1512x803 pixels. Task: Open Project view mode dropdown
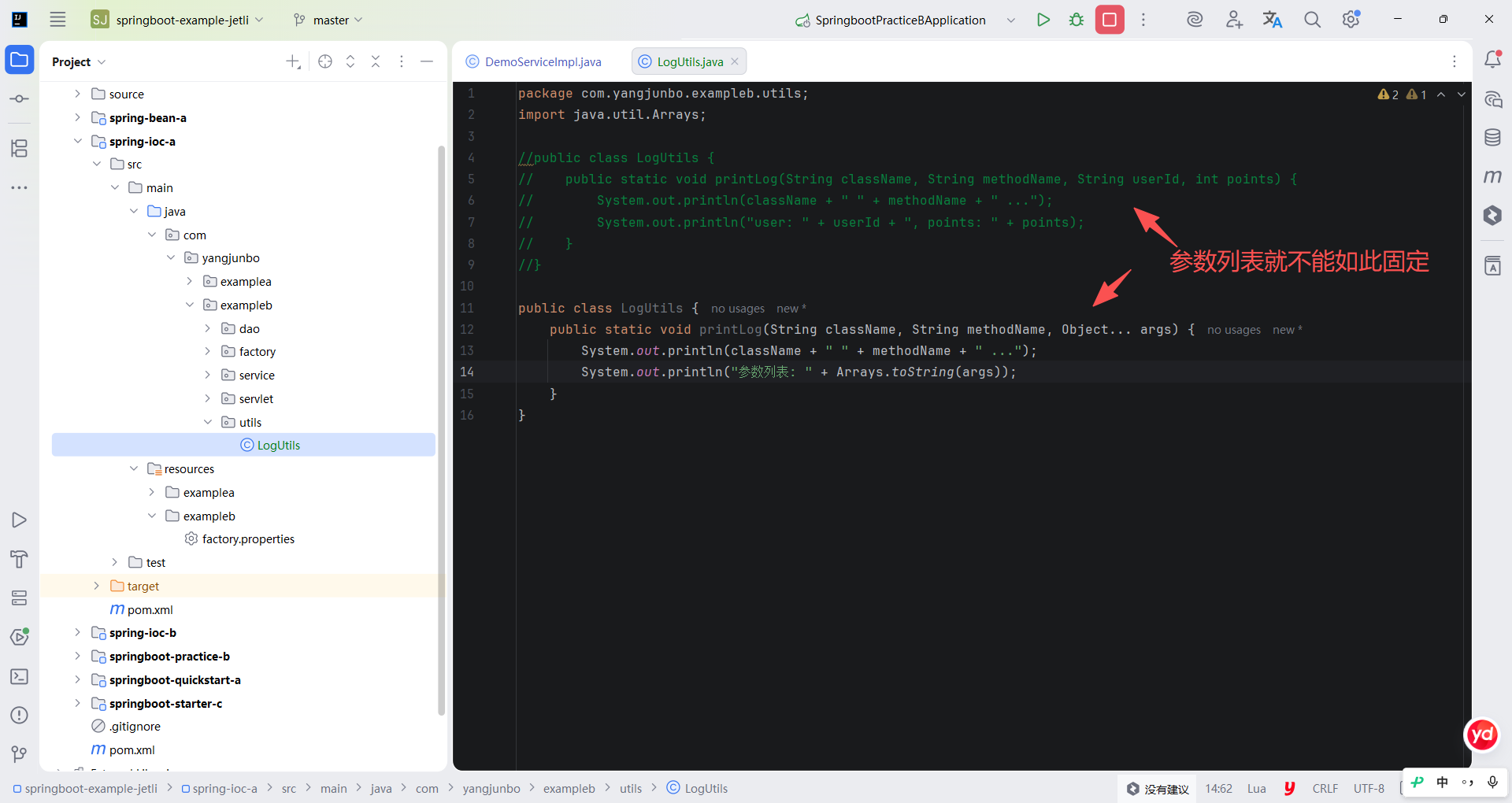point(79,61)
